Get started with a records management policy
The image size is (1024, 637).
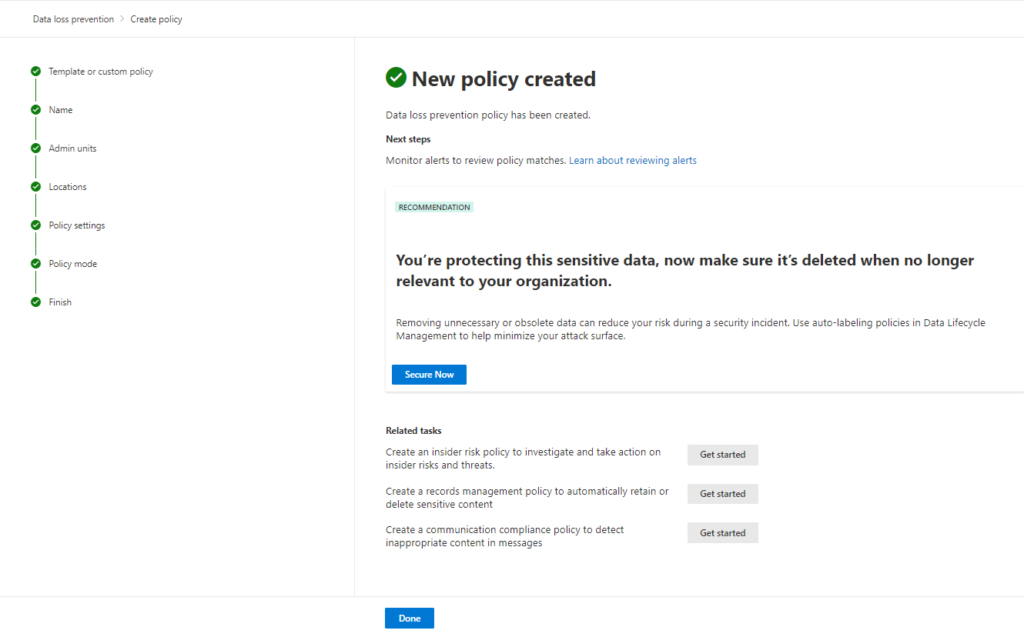(722, 494)
